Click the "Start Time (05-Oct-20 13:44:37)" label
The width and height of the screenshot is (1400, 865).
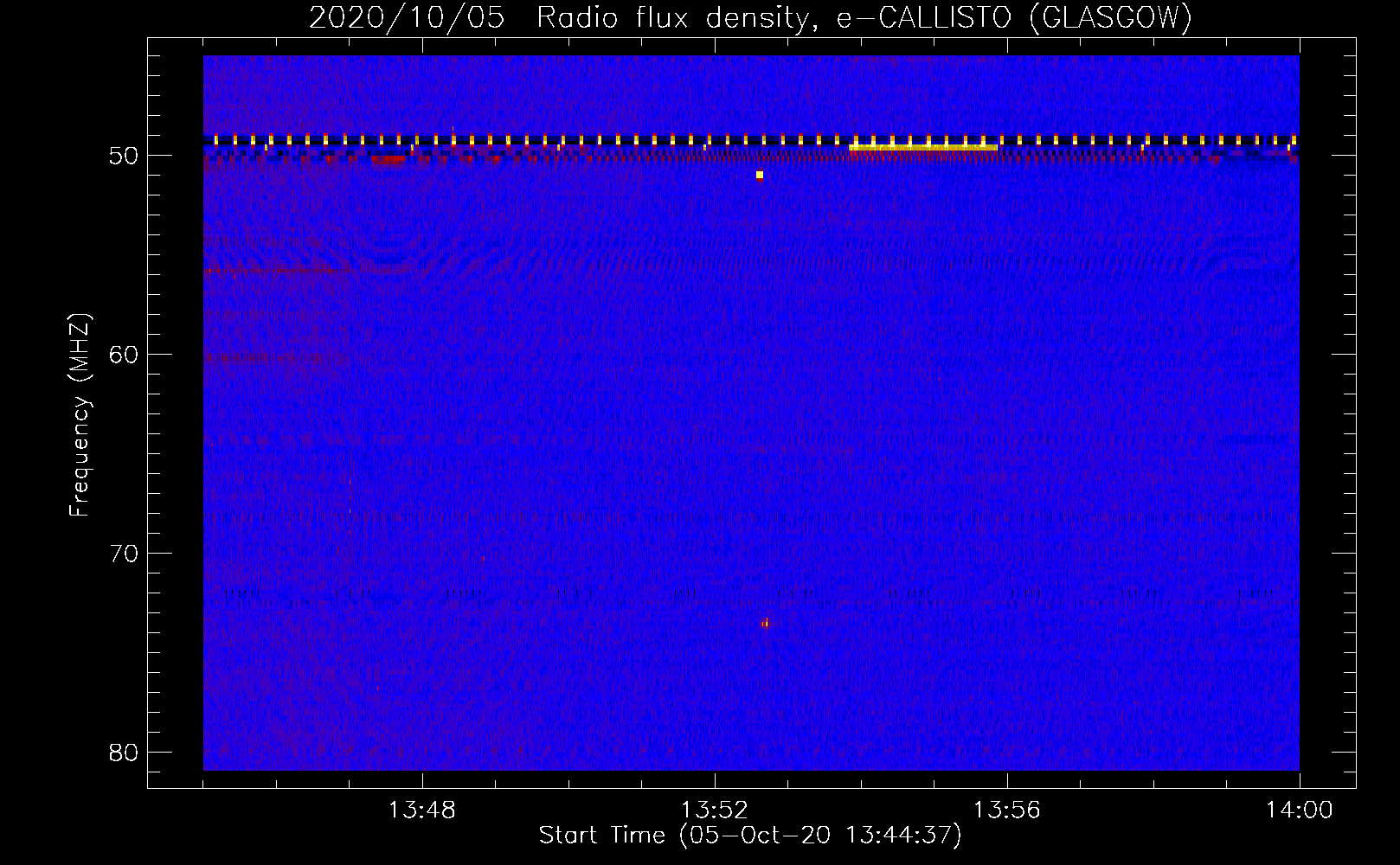click(750, 836)
